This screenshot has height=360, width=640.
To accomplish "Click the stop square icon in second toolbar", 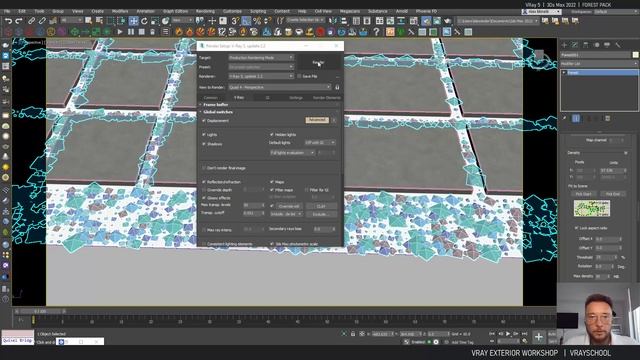I will point(142,31).
